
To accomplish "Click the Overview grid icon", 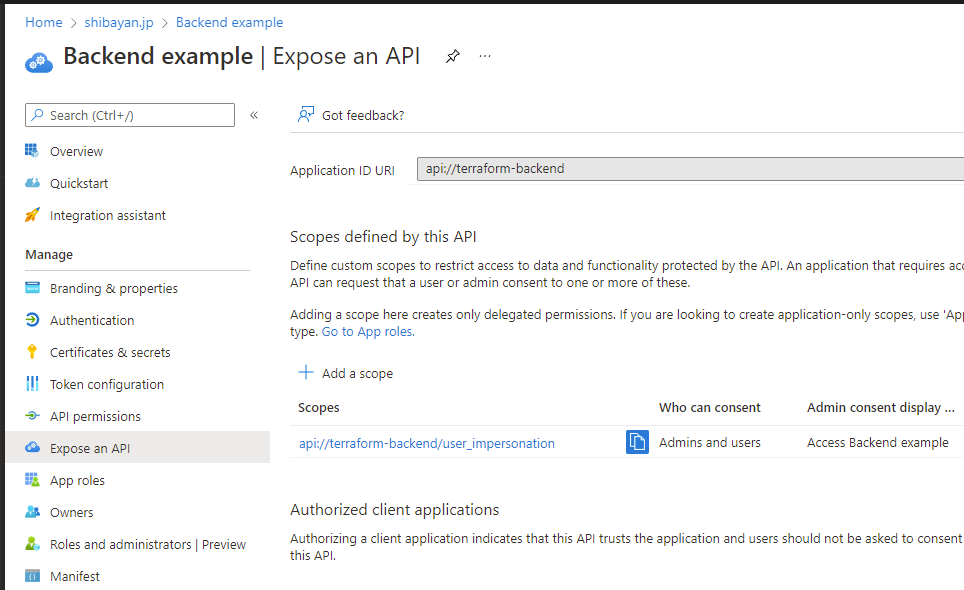I will 32,151.
